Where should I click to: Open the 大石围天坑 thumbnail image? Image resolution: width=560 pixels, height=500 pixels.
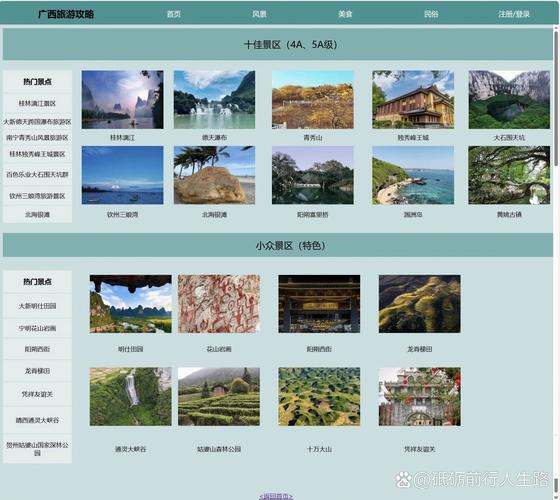click(x=509, y=99)
